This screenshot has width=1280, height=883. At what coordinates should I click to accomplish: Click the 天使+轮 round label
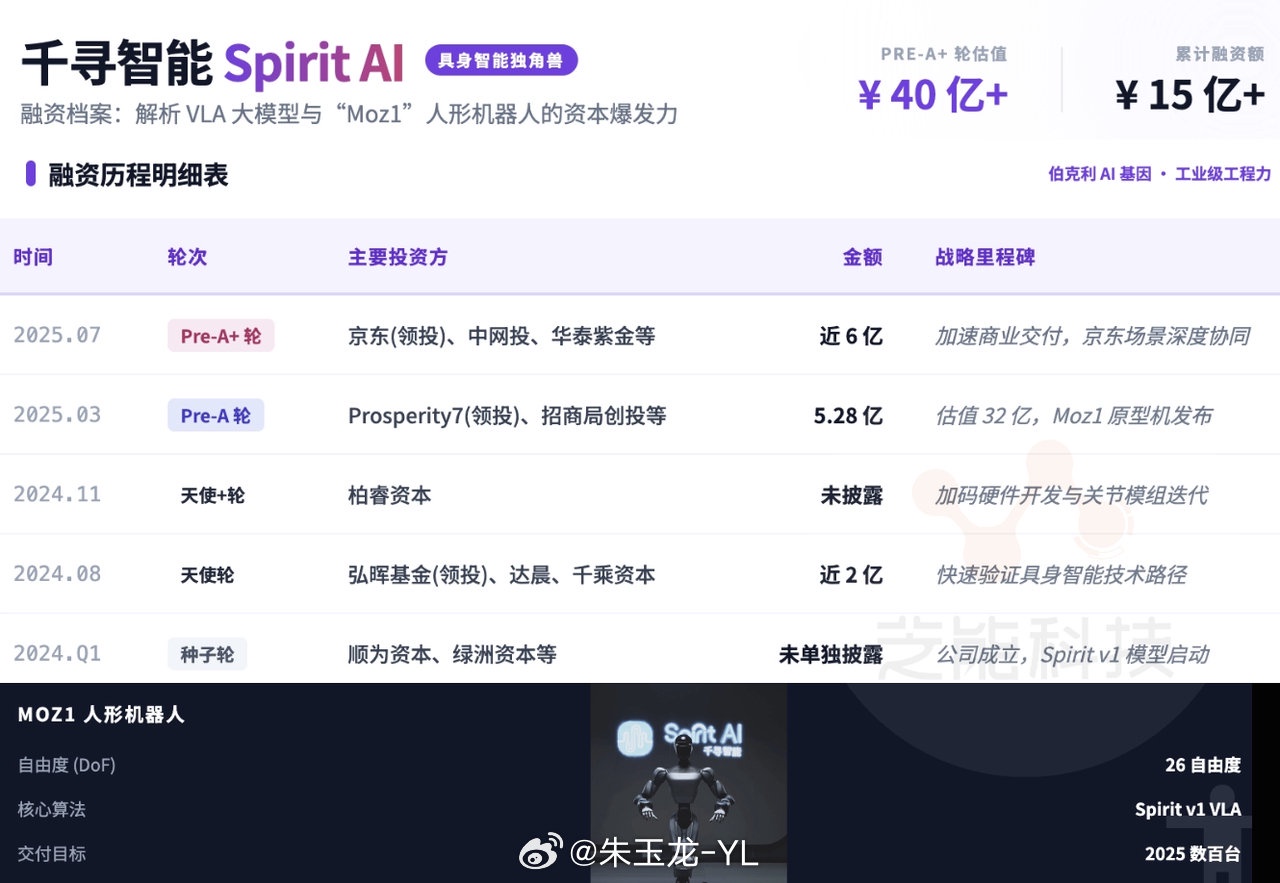tap(213, 495)
